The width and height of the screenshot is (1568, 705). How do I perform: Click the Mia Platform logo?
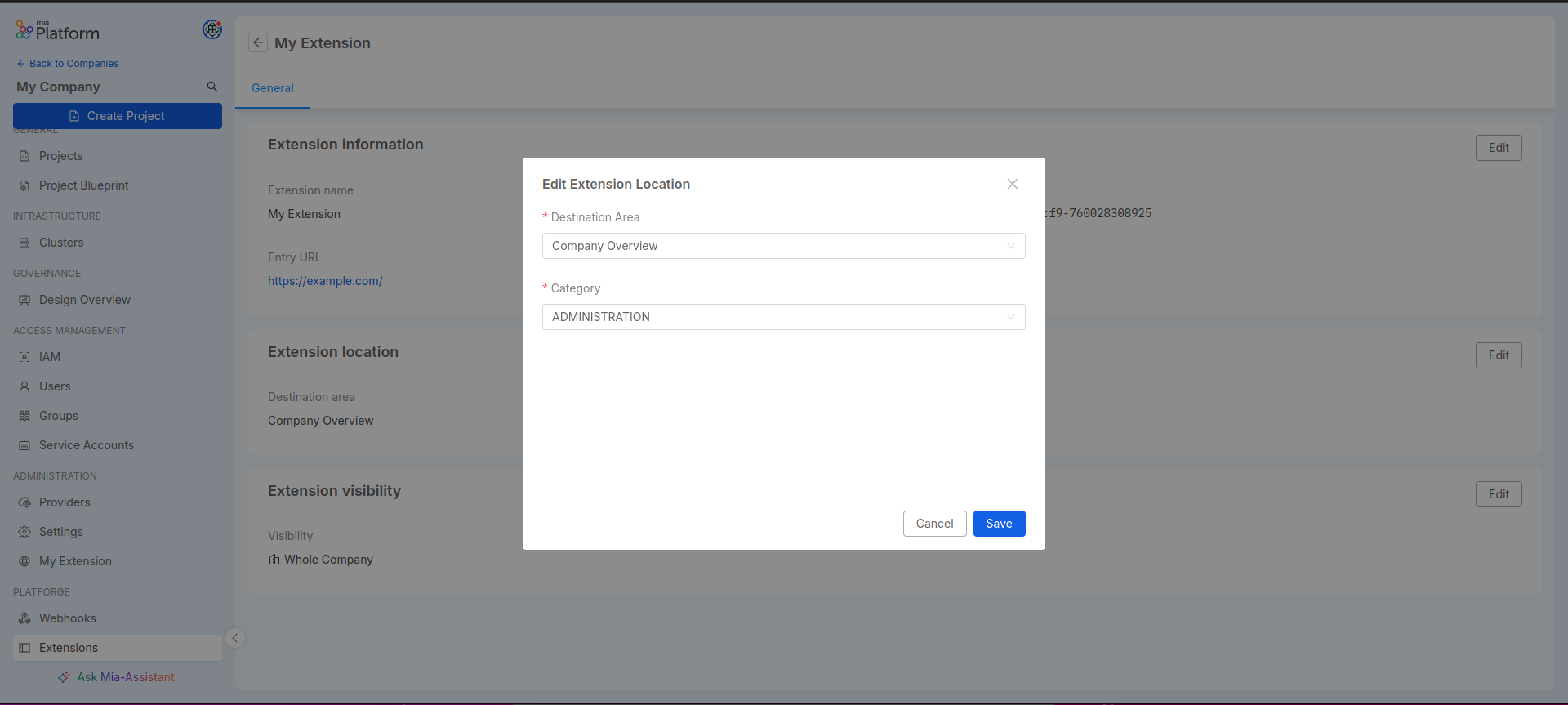point(57,31)
